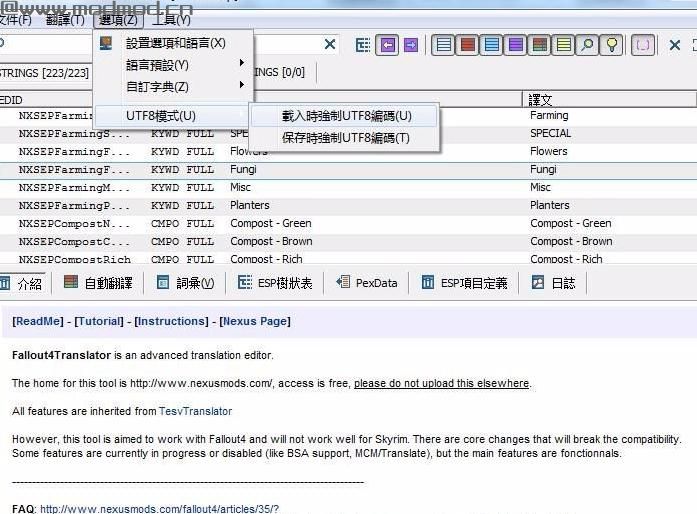The image size is (697, 514).
Task: Open the [ReadMe] link
Action: 38,321
